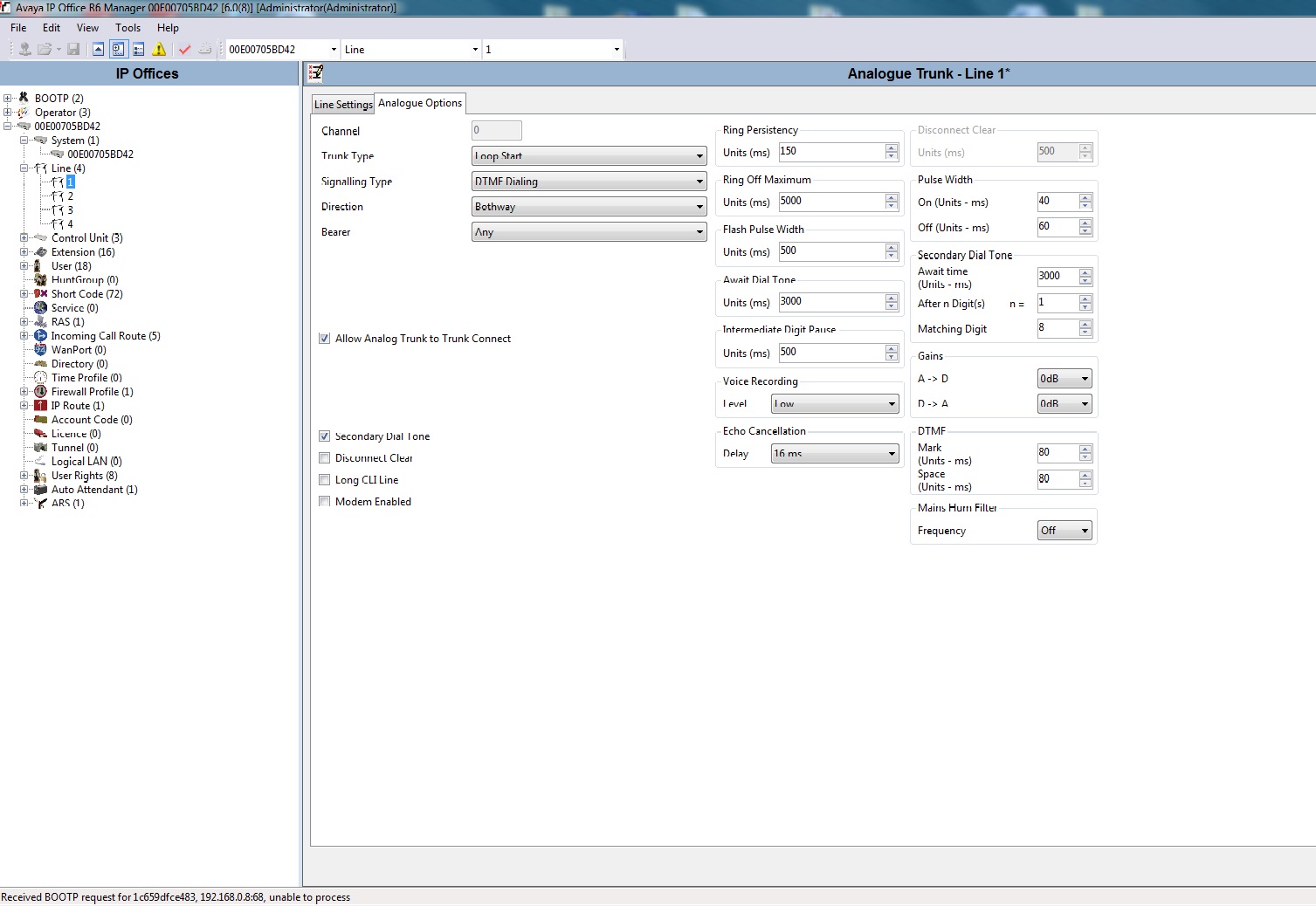The height and width of the screenshot is (906, 1316).
Task: Uncheck the Secondary Dial Tone checkbox
Action: click(x=324, y=436)
